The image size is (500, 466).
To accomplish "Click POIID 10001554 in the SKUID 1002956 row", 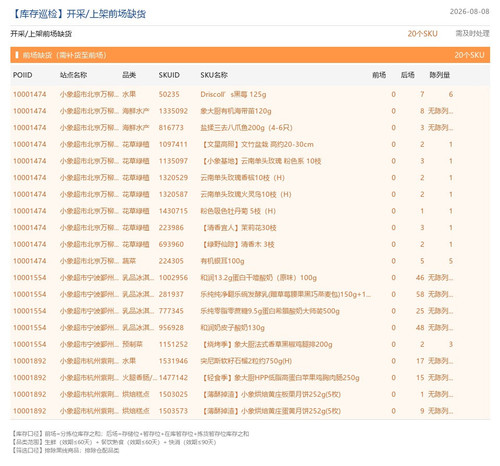I will [30, 278].
